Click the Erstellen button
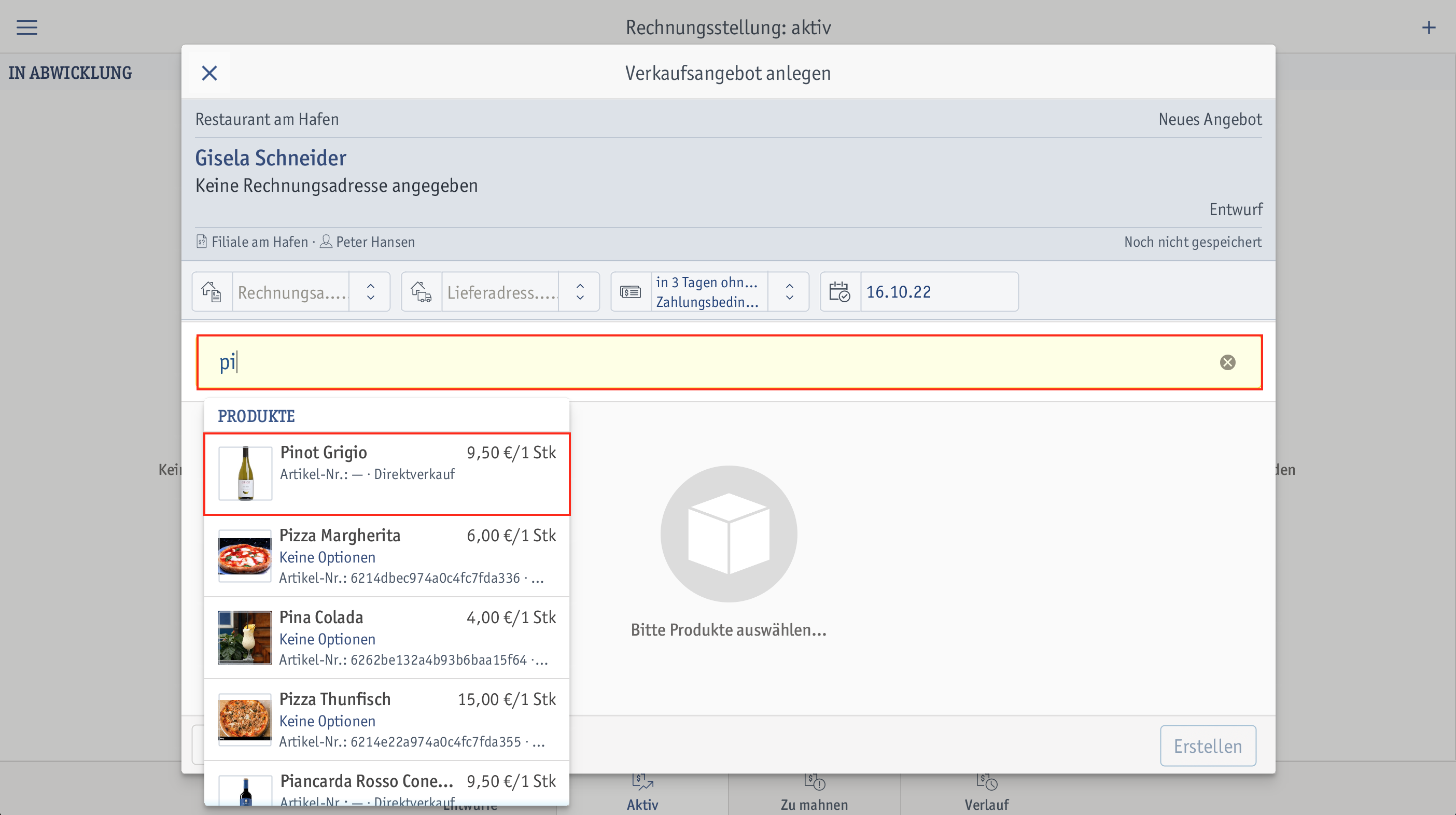The width and height of the screenshot is (1456, 815). pos(1208,746)
